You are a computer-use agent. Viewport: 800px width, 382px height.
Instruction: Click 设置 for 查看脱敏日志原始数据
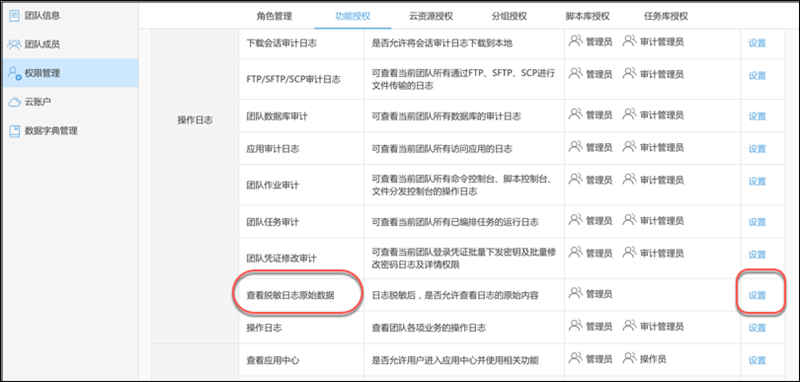757,295
